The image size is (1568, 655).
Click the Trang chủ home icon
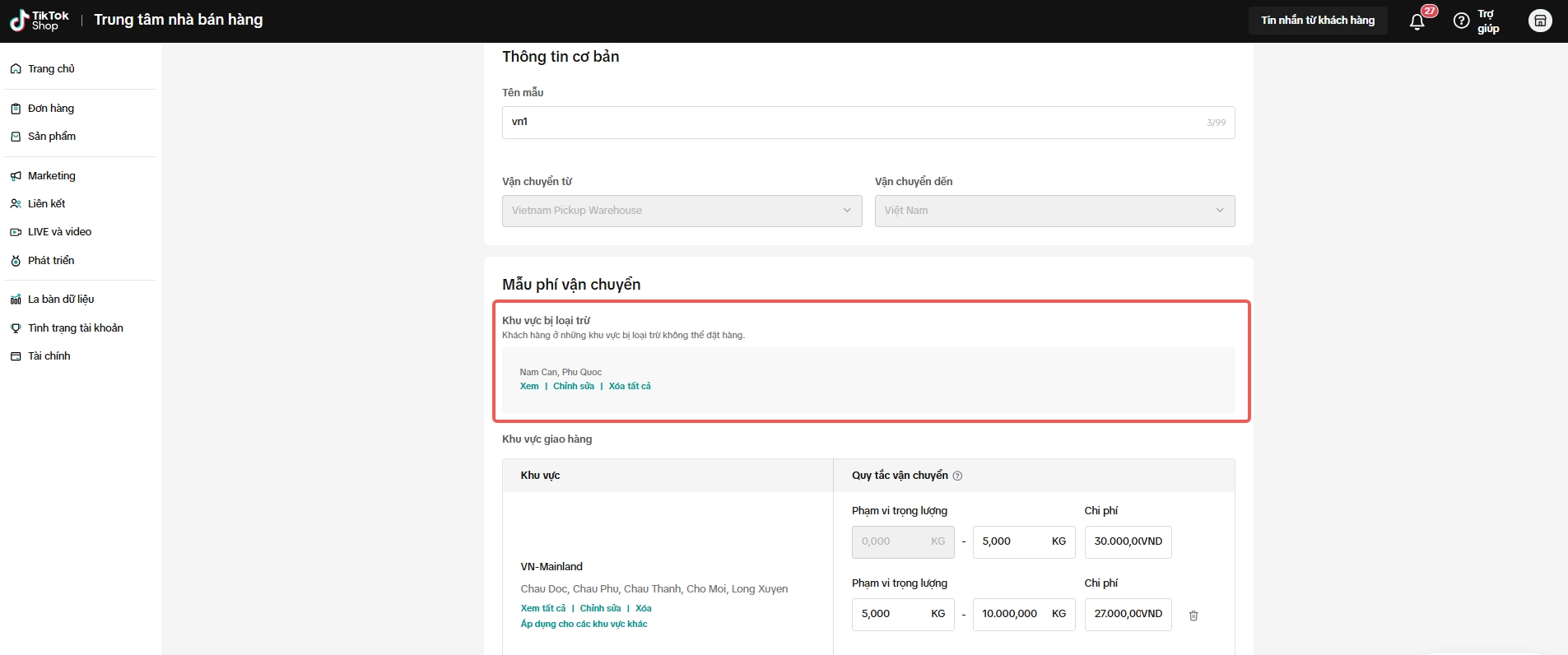pos(16,69)
